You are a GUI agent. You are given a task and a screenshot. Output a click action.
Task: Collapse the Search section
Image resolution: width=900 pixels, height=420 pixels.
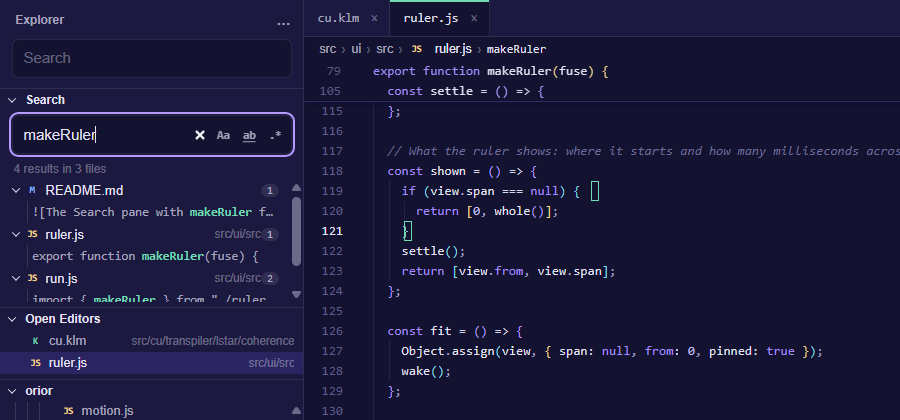pyautogui.click(x=12, y=100)
